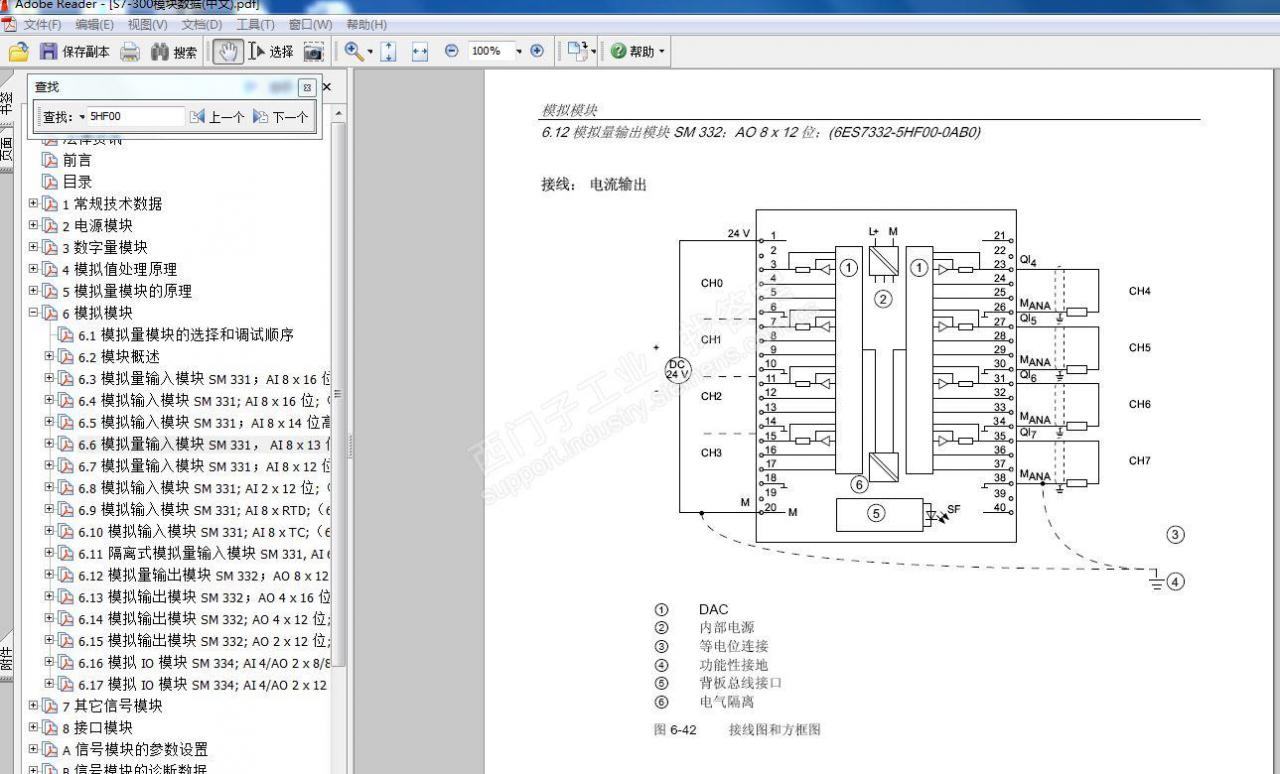The height and width of the screenshot is (774, 1280).
Task: Click the Fit Width icon
Action: (x=420, y=51)
